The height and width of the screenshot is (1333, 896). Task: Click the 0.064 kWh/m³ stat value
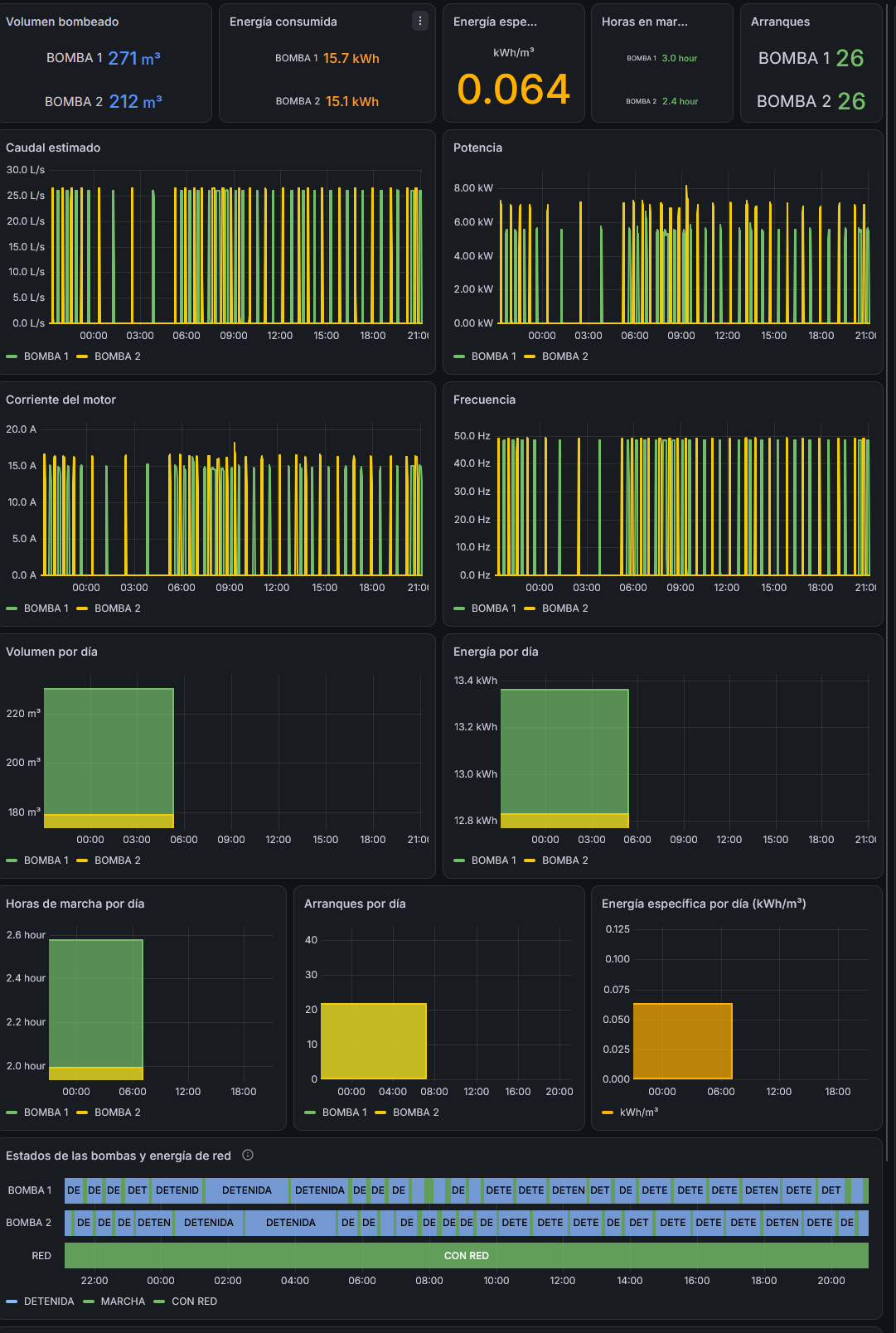tap(514, 90)
